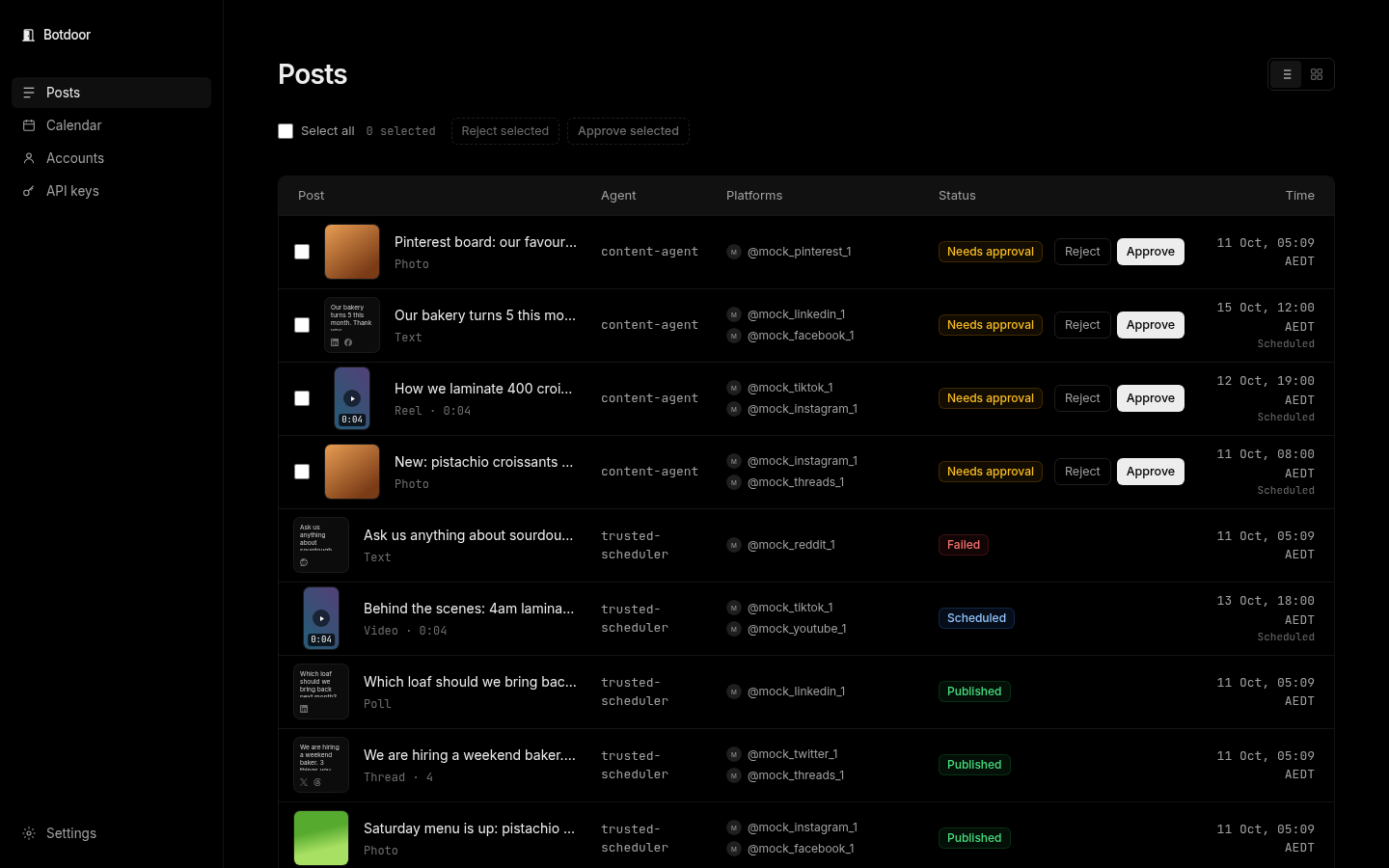Open 'We are hiring a weekend baker' post

pos(470,755)
